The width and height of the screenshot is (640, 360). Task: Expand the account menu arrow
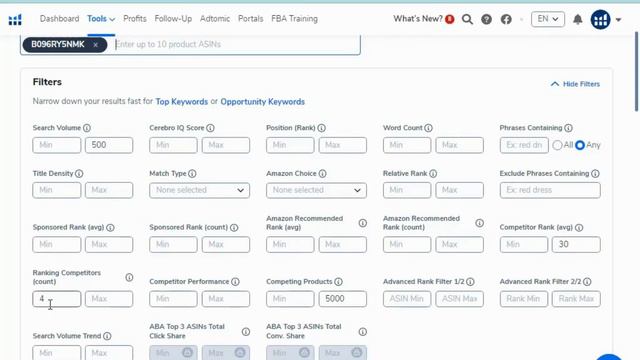point(618,20)
